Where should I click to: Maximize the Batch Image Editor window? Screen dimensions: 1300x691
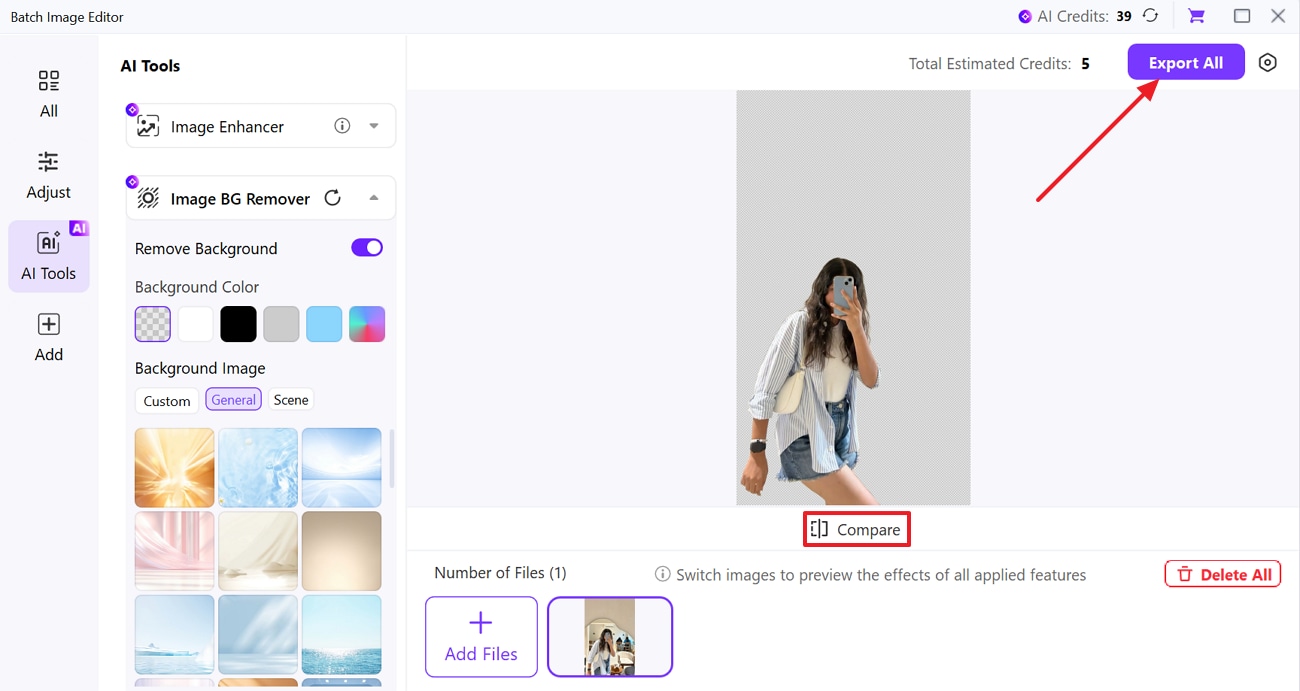pos(1242,16)
